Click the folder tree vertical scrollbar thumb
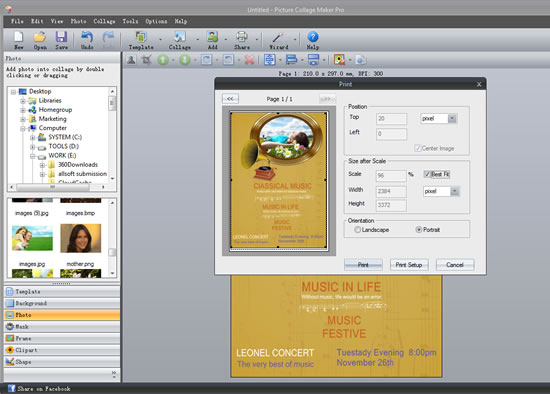This screenshot has height=394, width=550. click(x=112, y=104)
